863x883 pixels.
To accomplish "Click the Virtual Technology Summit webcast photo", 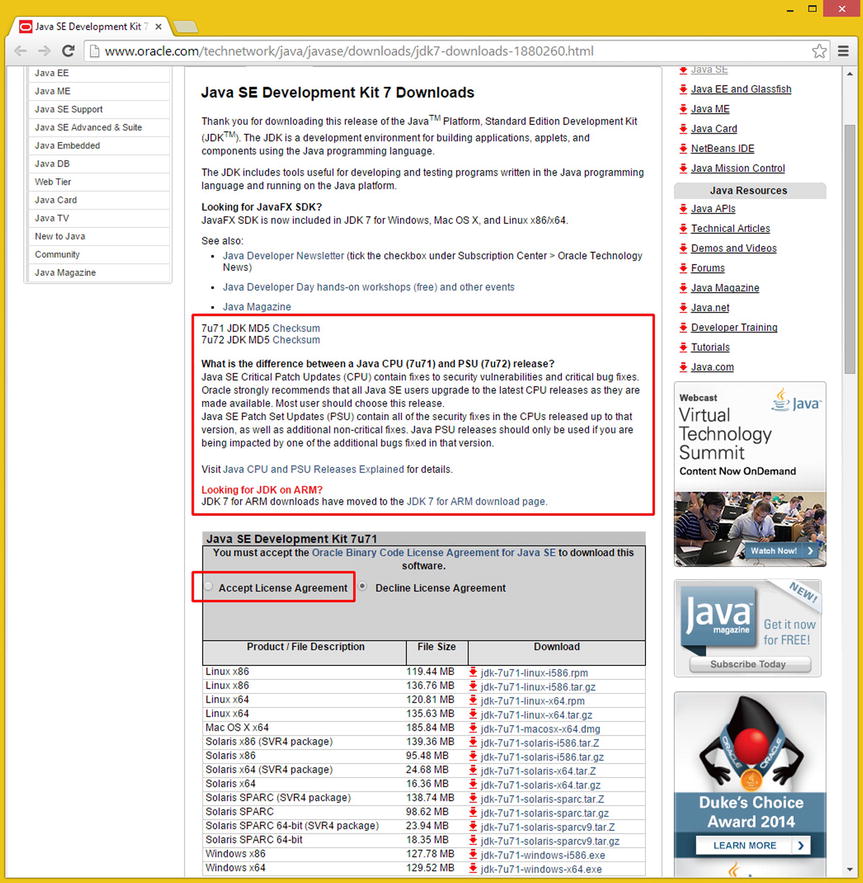I will (750, 528).
